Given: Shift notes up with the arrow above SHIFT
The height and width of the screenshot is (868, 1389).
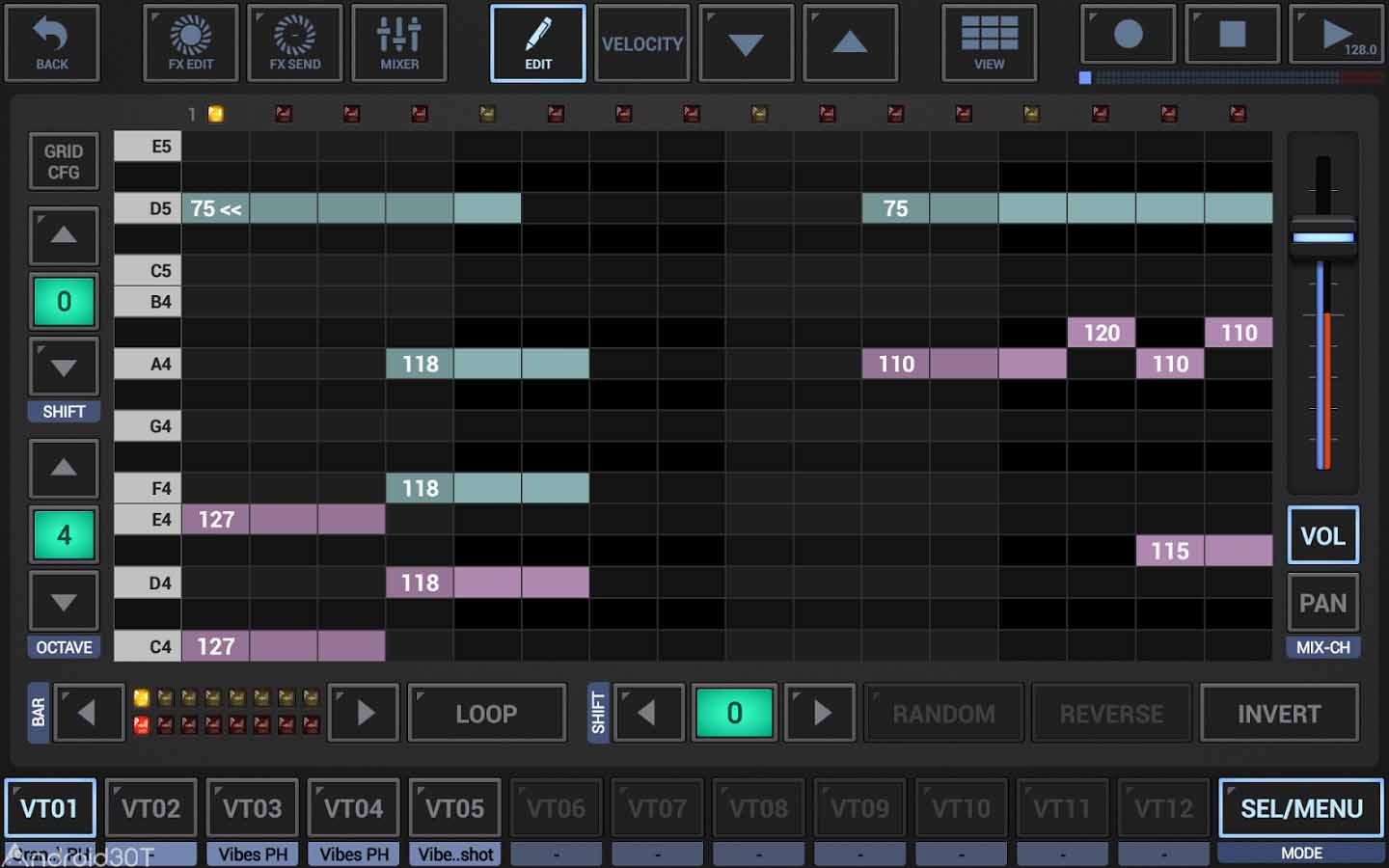Looking at the screenshot, I should 64,235.
